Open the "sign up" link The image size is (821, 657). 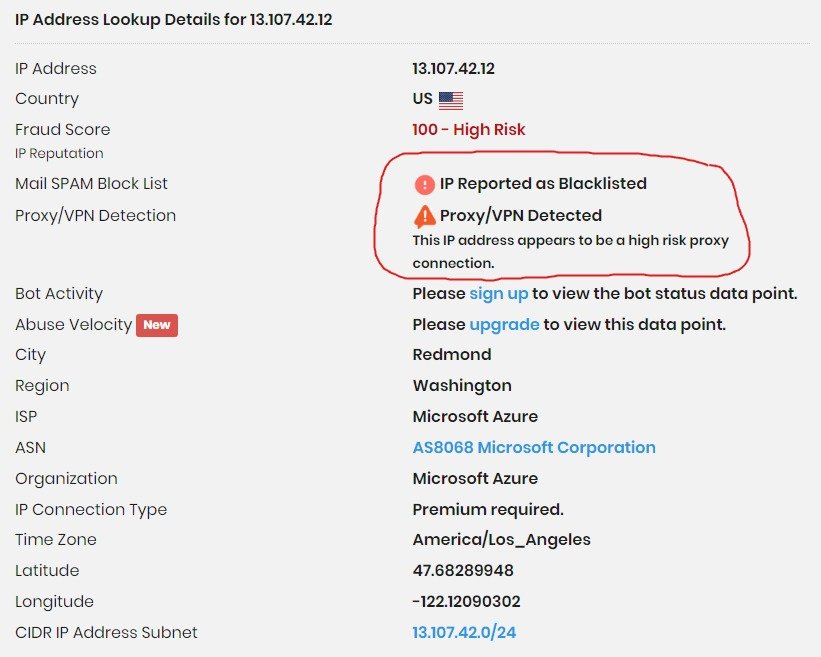(x=498, y=294)
